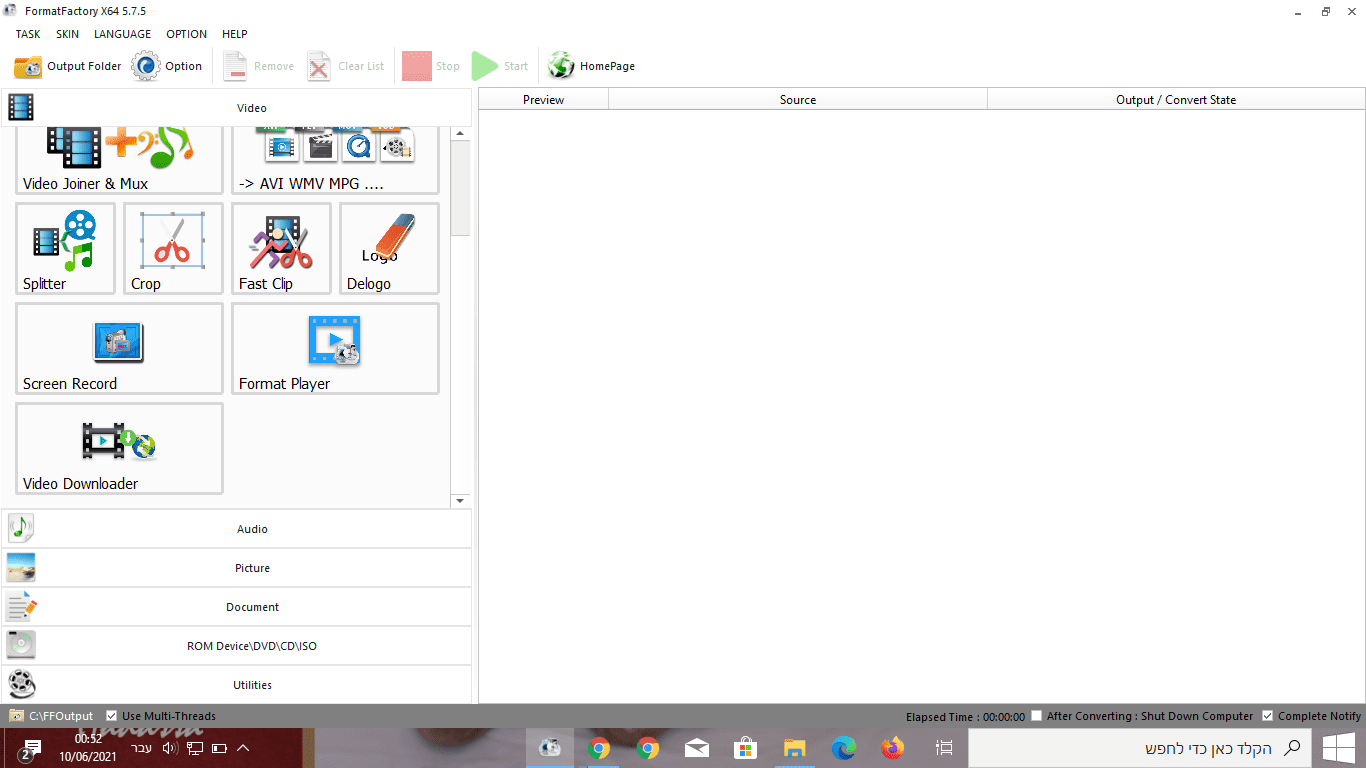The height and width of the screenshot is (768, 1366).
Task: Open Microsoft Store from the taskbar
Action: click(x=746, y=748)
